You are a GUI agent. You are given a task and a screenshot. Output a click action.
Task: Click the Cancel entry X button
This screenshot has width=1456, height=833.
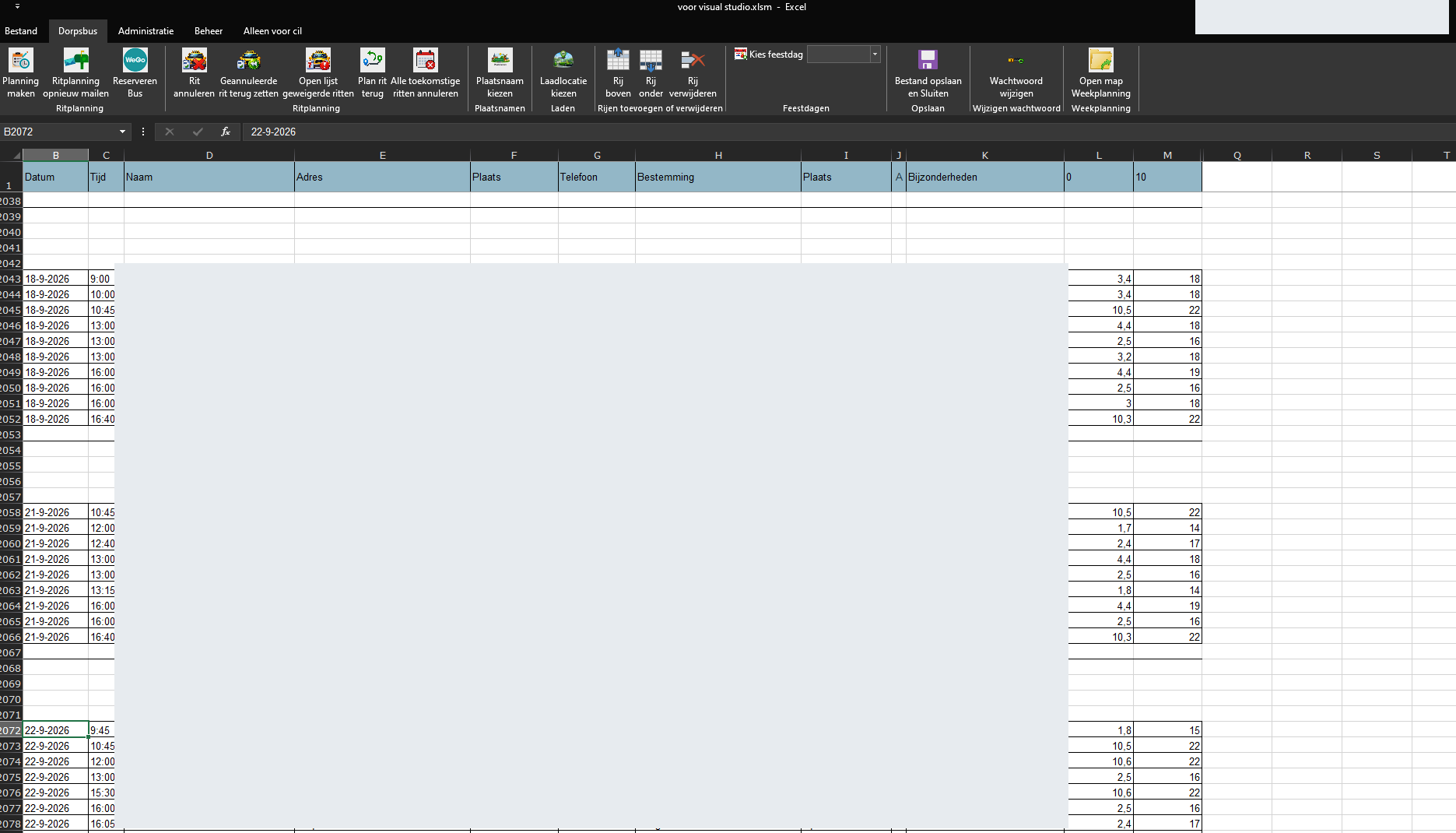pos(170,132)
